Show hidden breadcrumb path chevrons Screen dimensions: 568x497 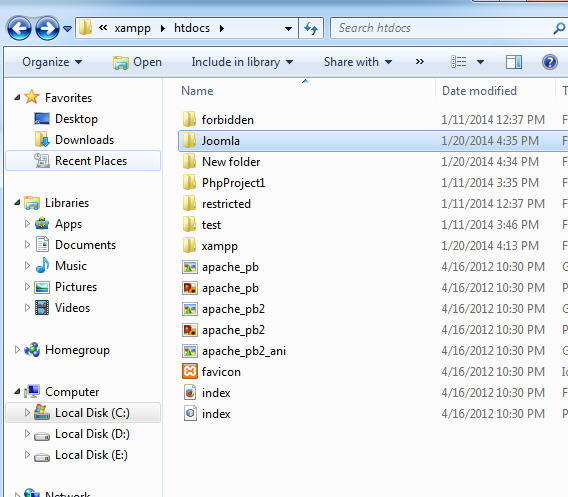coord(103,28)
